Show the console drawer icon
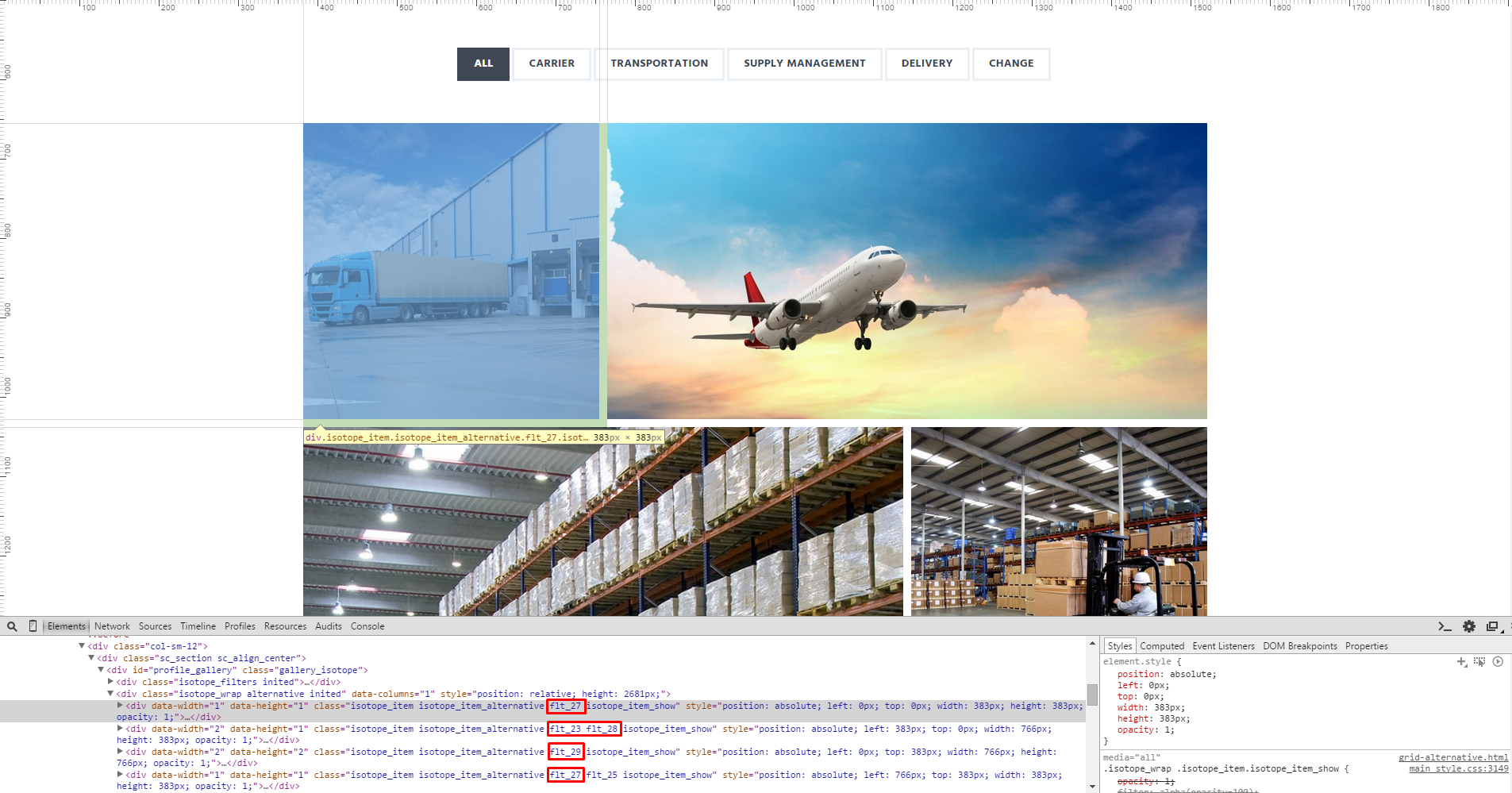The width and height of the screenshot is (1512, 793). coord(1445,626)
